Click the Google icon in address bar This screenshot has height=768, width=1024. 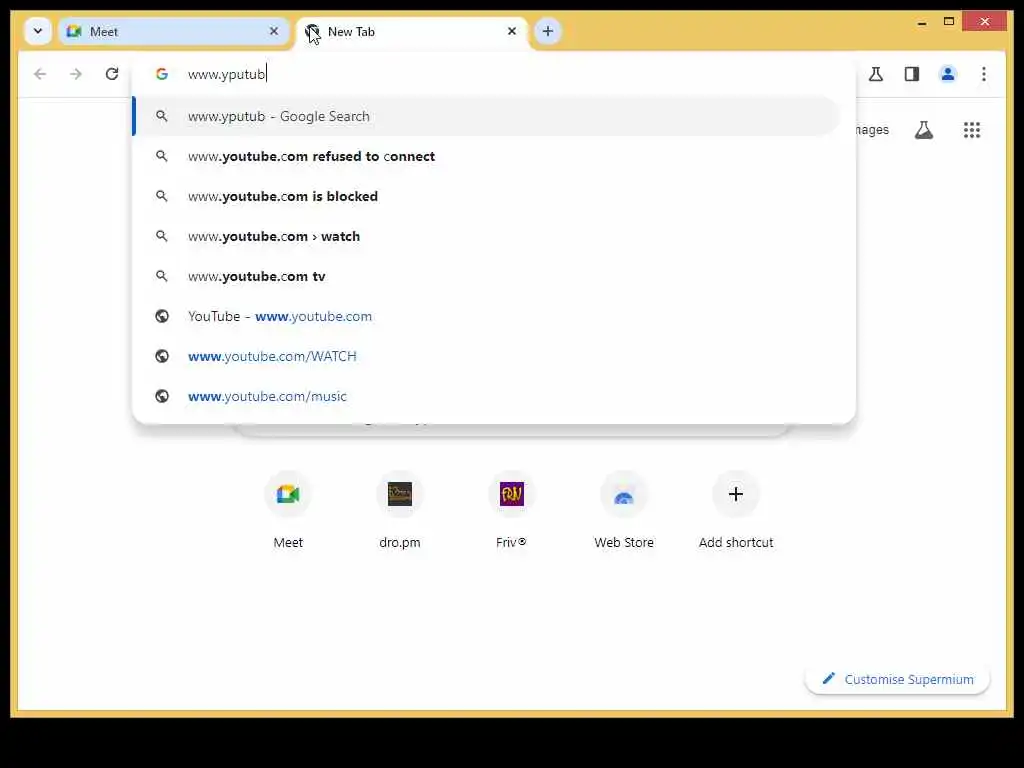click(161, 74)
